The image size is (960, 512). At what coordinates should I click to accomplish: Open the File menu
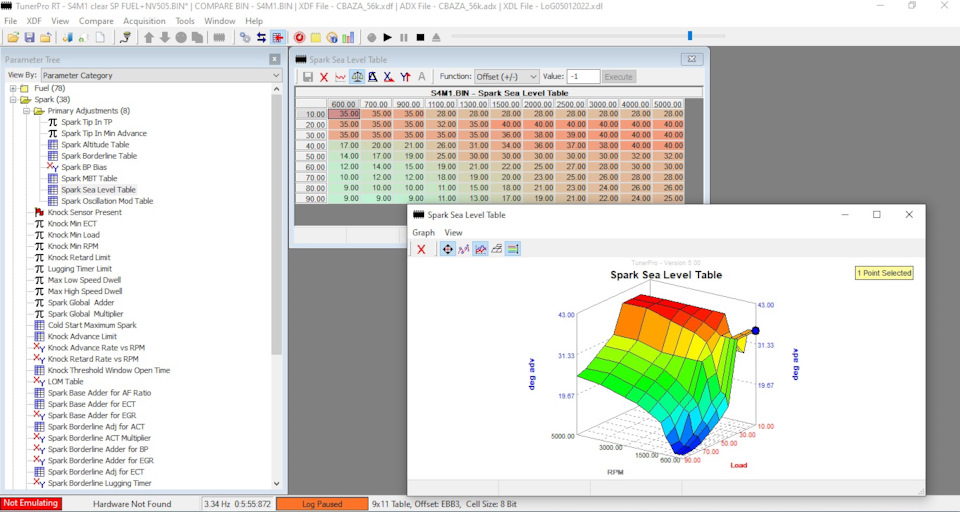(x=10, y=21)
